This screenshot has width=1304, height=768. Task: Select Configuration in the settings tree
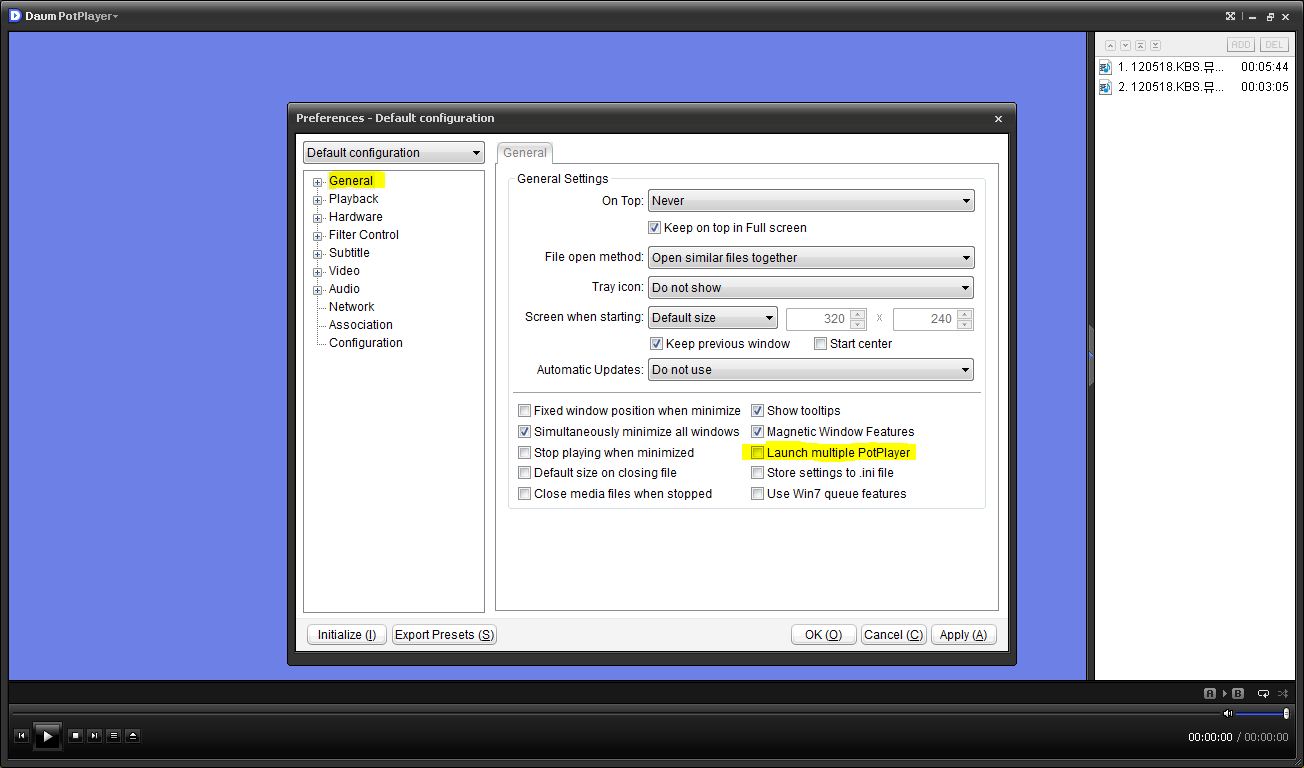point(365,343)
